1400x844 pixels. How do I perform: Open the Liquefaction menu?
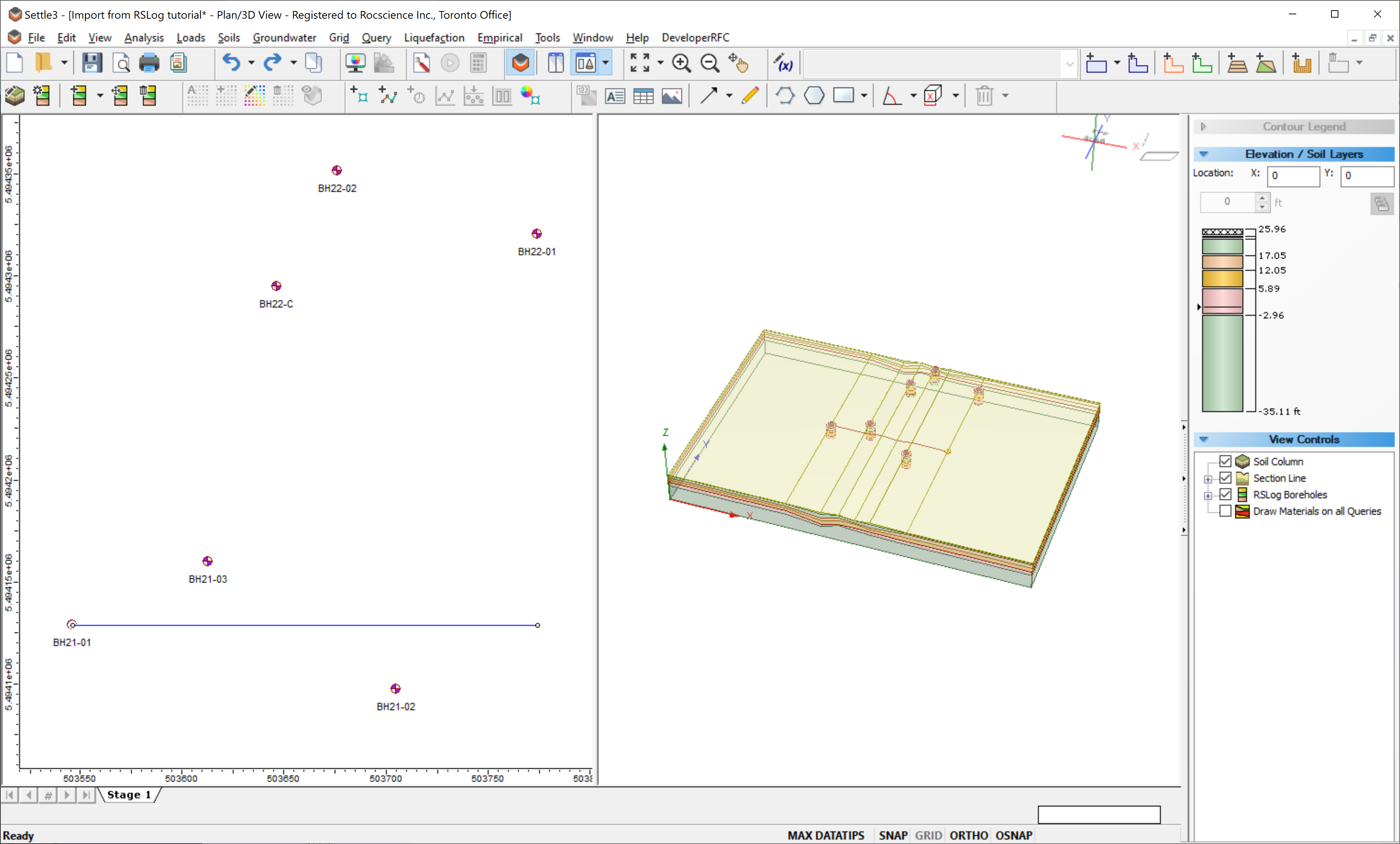coord(434,37)
